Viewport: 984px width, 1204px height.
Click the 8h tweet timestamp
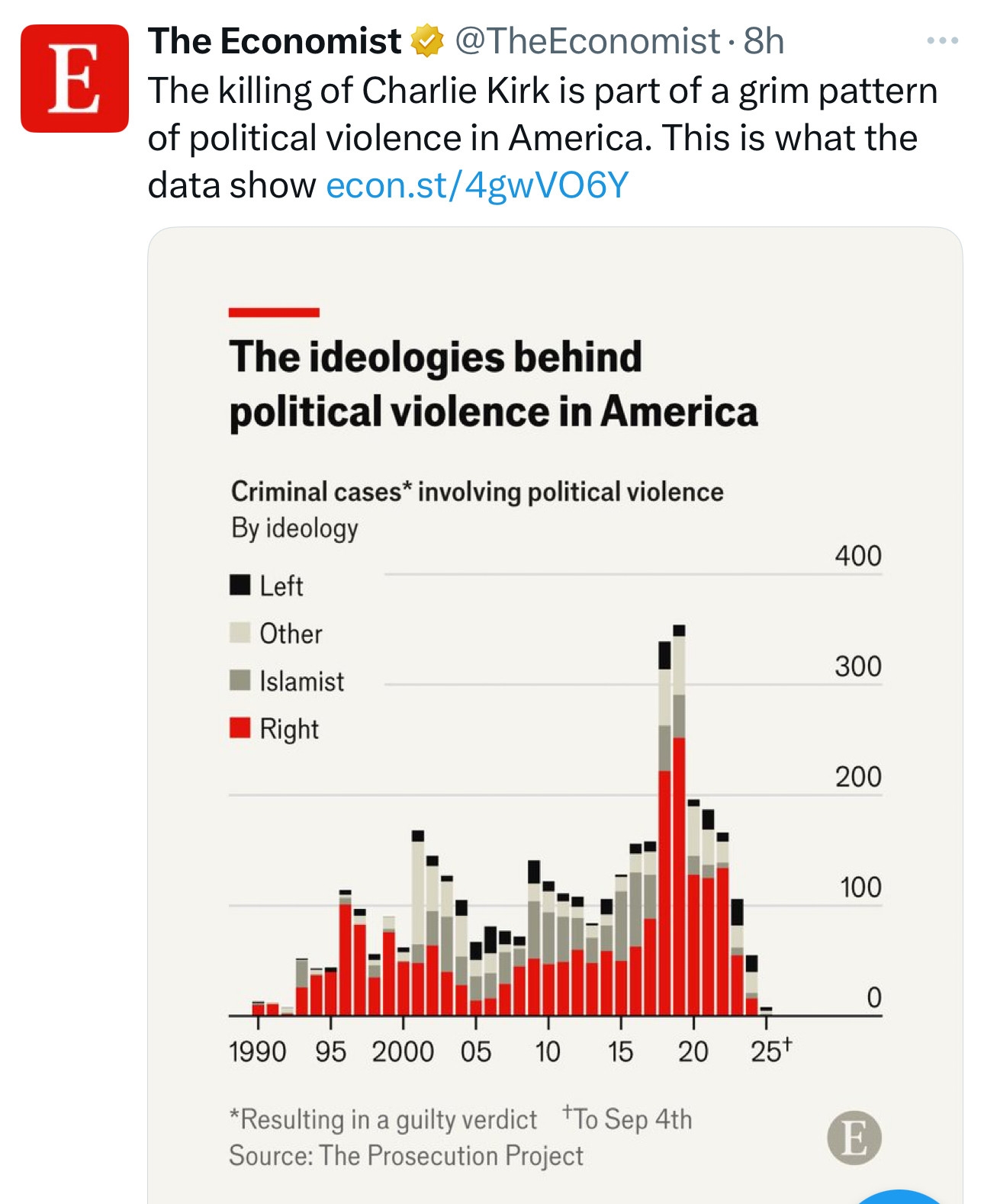tap(764, 41)
